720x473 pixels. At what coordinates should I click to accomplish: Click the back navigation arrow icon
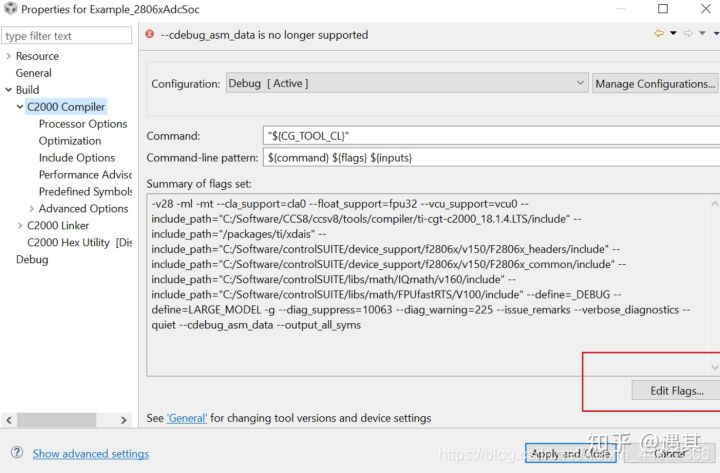tap(659, 33)
